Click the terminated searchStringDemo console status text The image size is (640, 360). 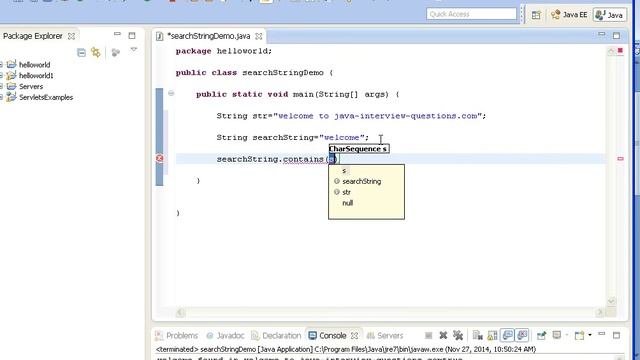(x=346, y=349)
